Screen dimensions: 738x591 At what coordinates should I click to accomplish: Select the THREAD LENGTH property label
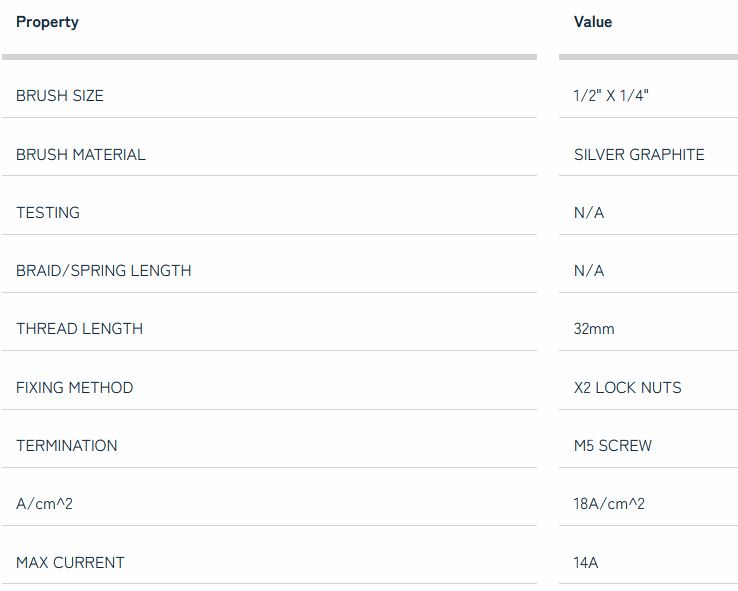click(80, 329)
